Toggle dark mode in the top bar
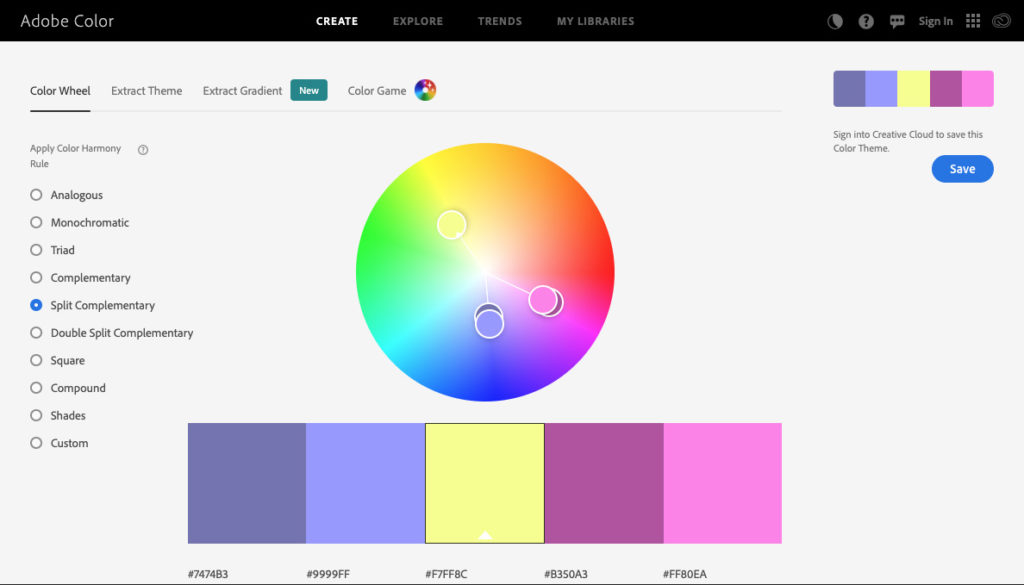This screenshot has width=1024, height=585. 835,20
